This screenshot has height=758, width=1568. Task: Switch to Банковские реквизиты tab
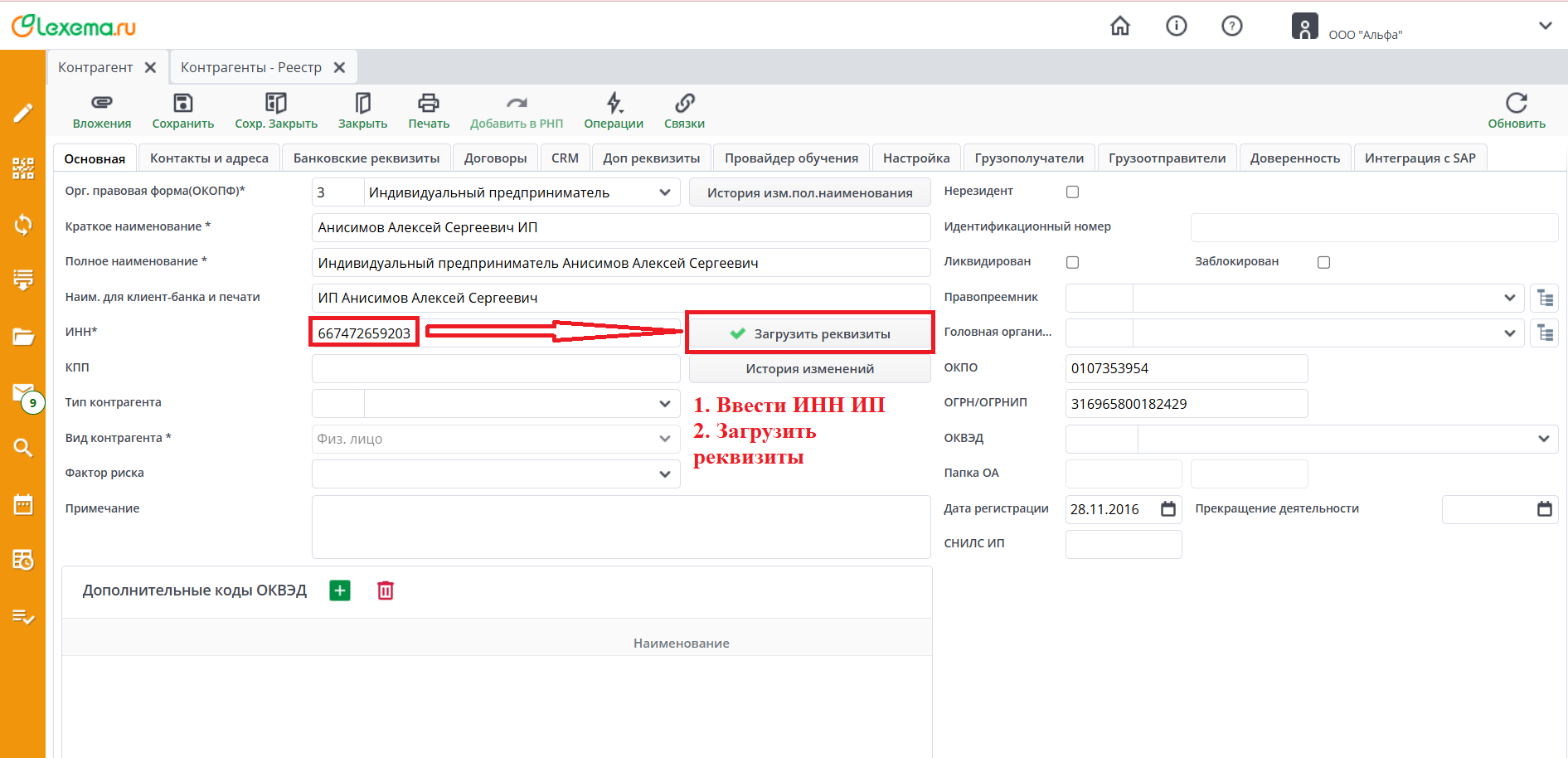pos(367,158)
